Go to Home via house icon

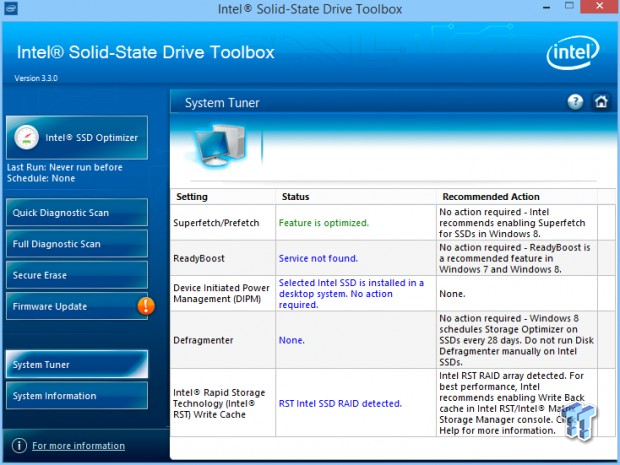(x=600, y=102)
